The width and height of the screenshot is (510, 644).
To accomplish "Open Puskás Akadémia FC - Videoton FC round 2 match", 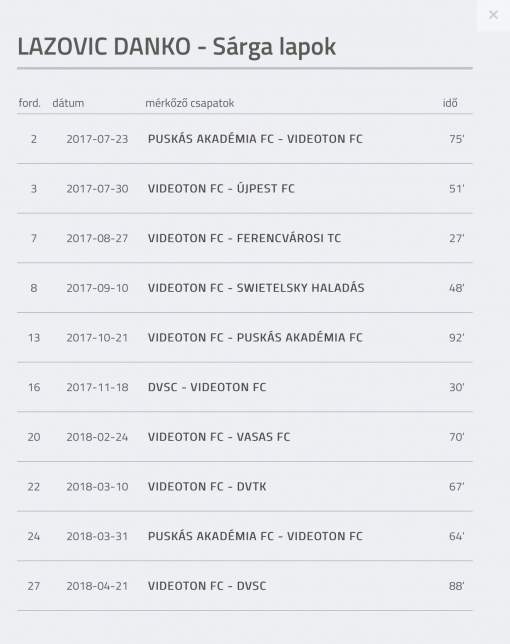I will [255, 139].
